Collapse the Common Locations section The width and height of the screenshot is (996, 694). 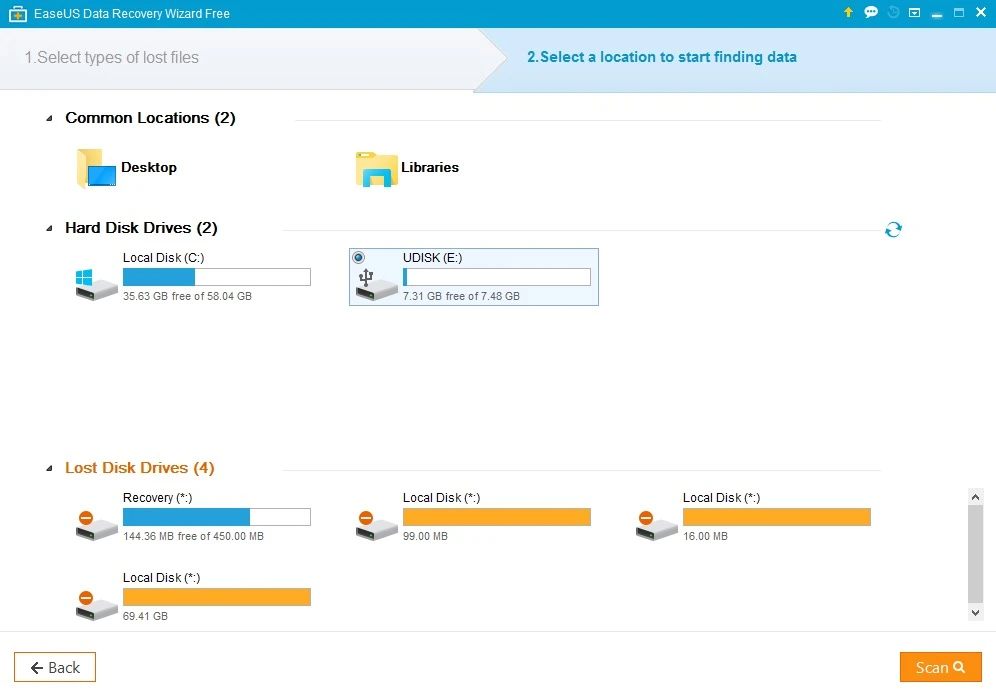pyautogui.click(x=50, y=119)
